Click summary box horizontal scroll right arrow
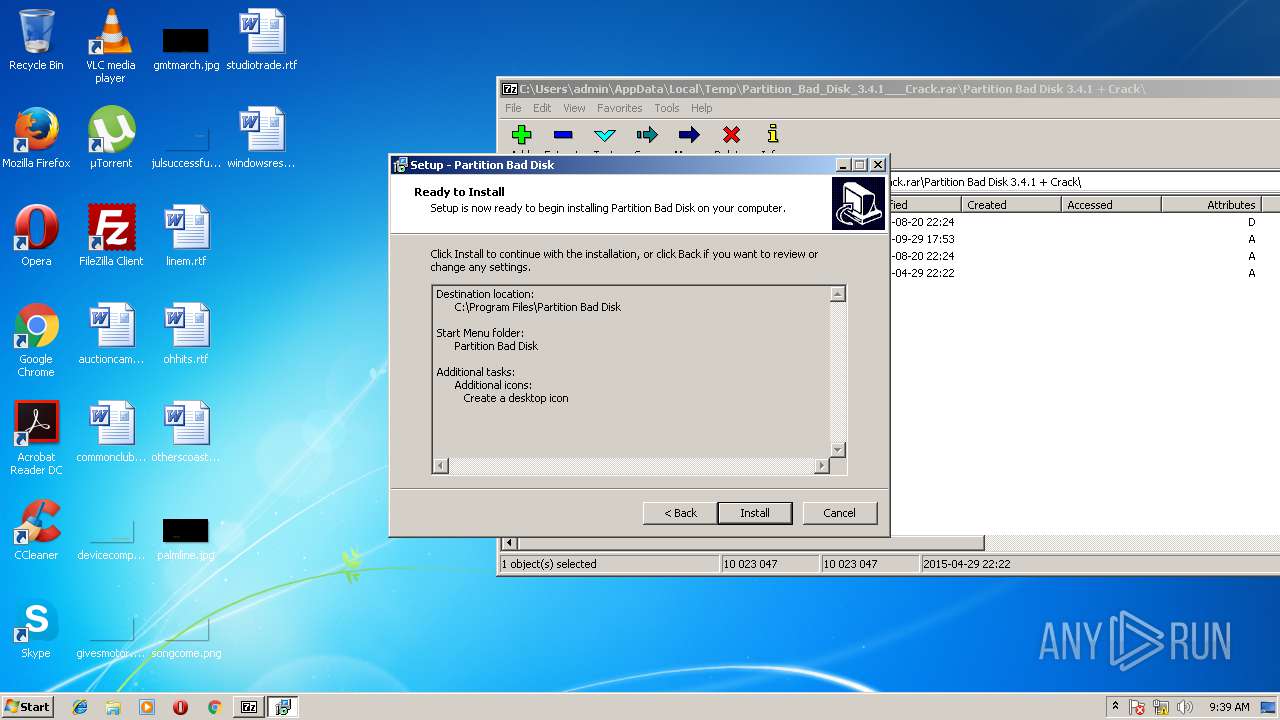1280x720 pixels. [822, 466]
